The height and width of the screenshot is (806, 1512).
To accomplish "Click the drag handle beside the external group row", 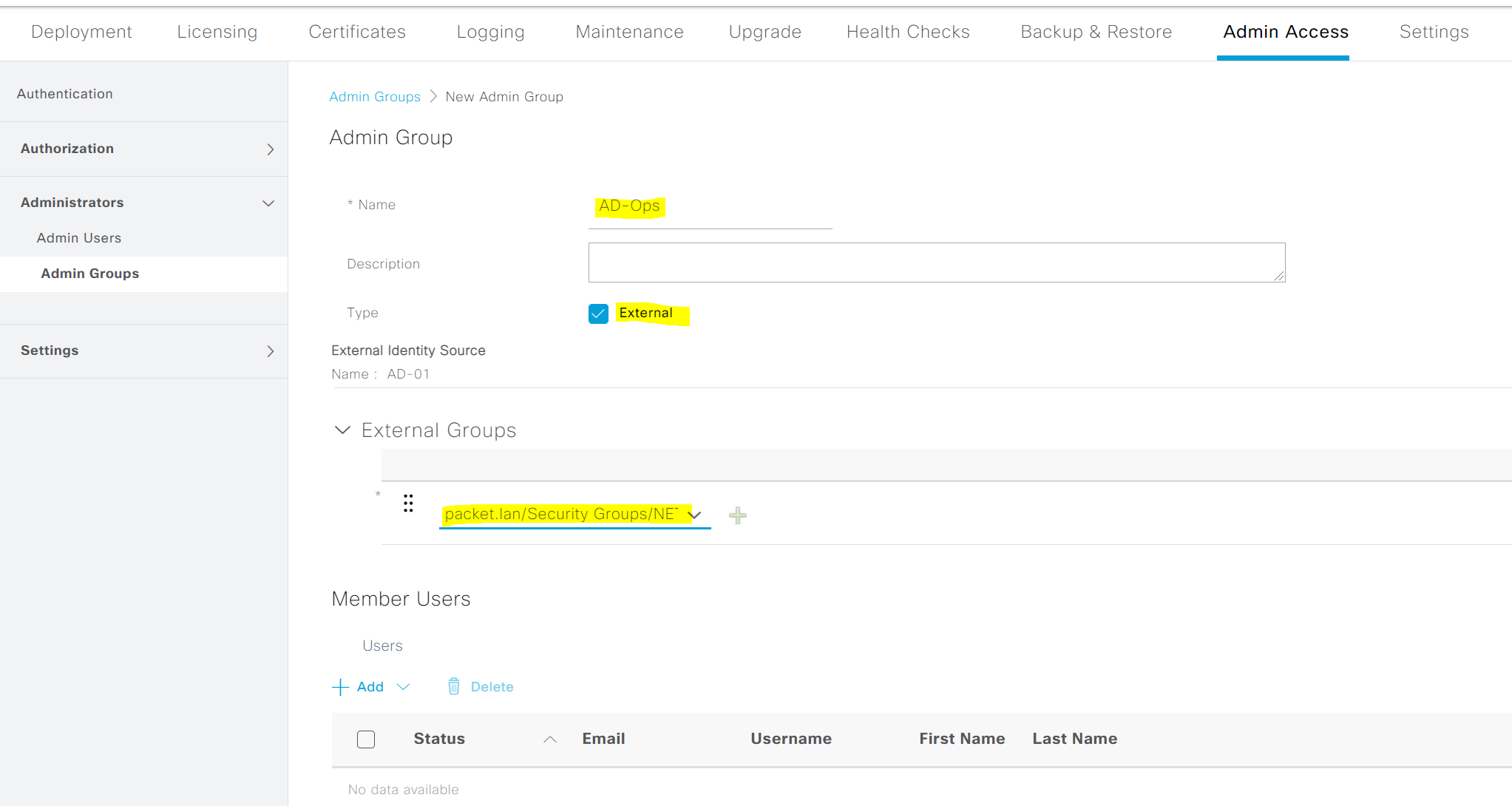I will [x=408, y=504].
